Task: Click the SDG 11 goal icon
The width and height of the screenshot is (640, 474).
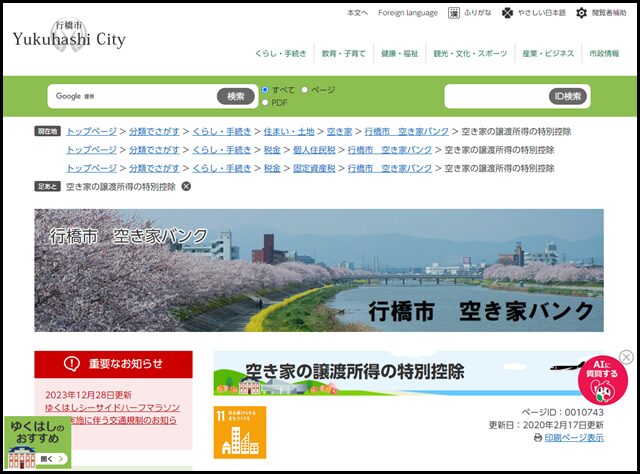Action: pos(240,432)
